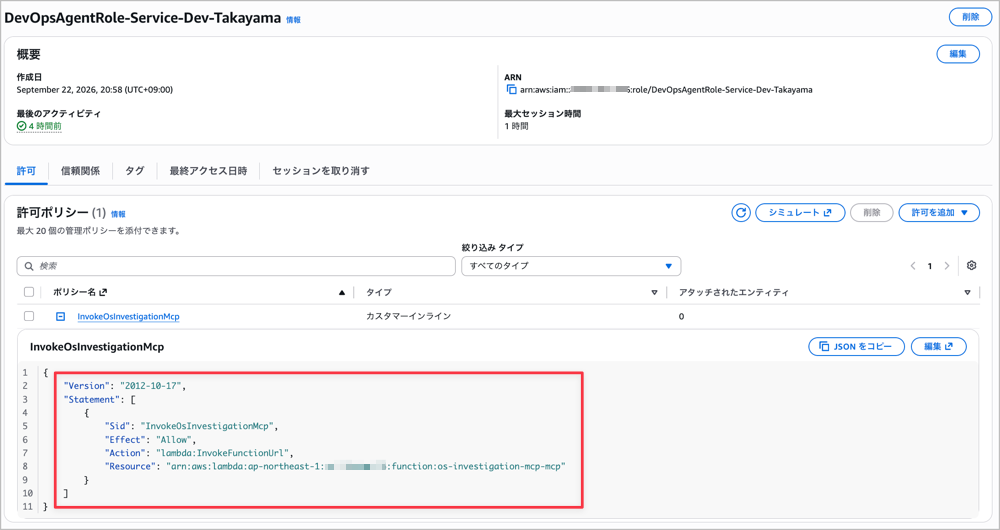
Task: Open the permissions table settings gear
Action: 971,265
